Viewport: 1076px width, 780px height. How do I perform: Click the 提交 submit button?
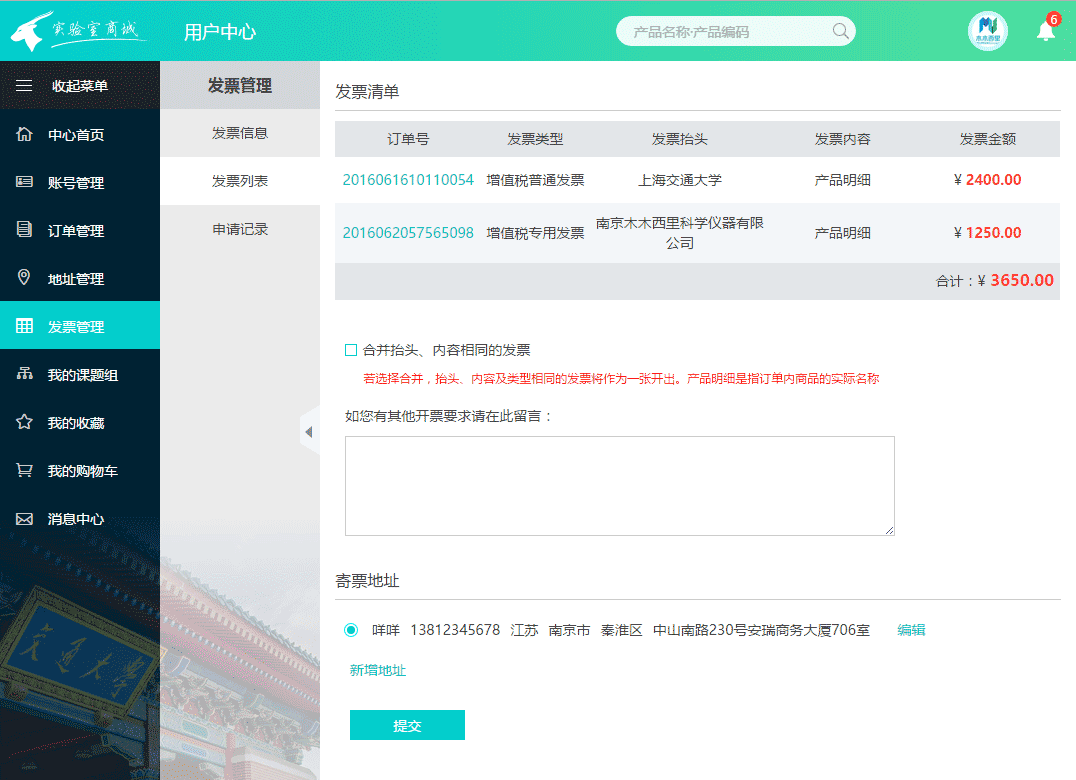pos(407,725)
